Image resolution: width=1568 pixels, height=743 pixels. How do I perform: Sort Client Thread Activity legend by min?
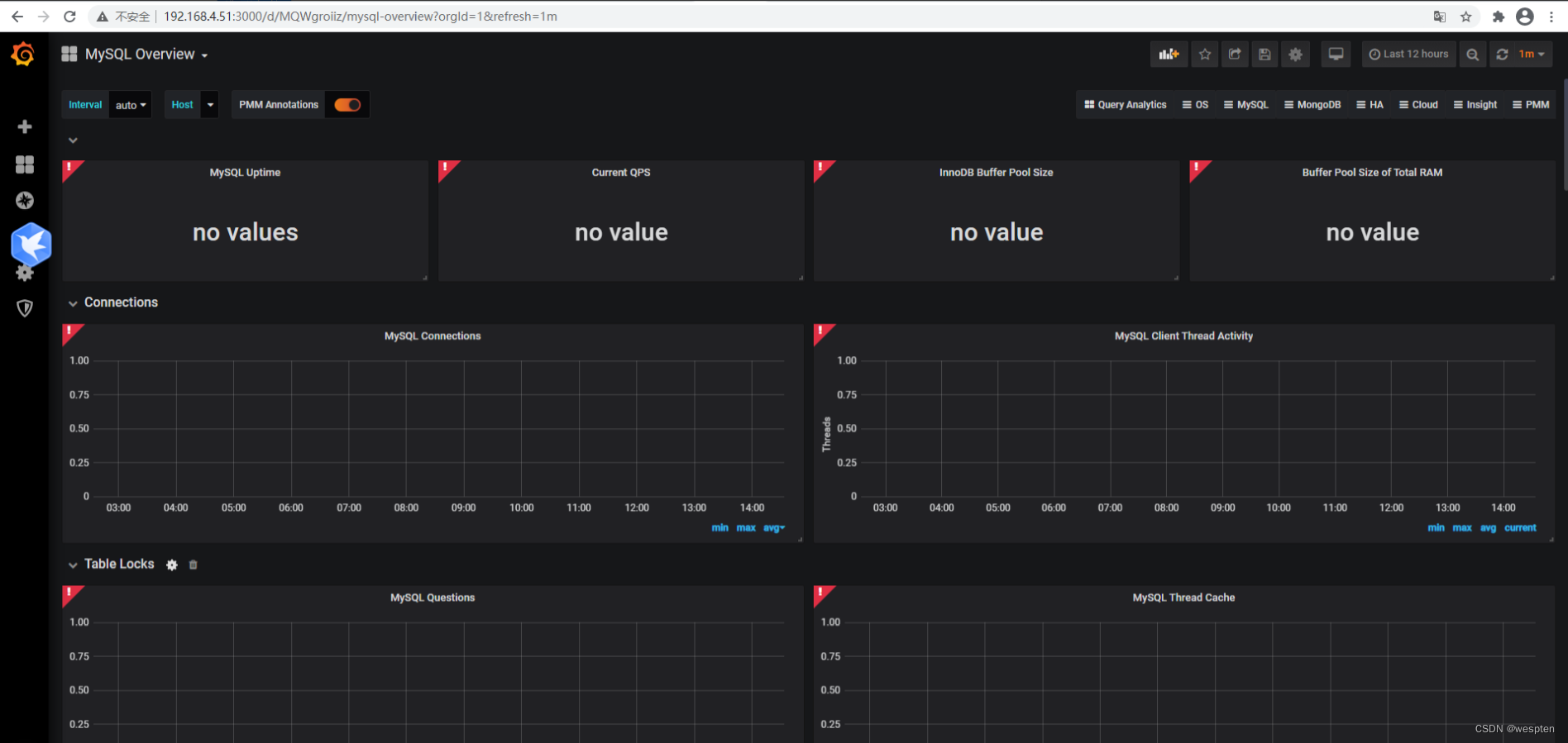[1437, 527]
